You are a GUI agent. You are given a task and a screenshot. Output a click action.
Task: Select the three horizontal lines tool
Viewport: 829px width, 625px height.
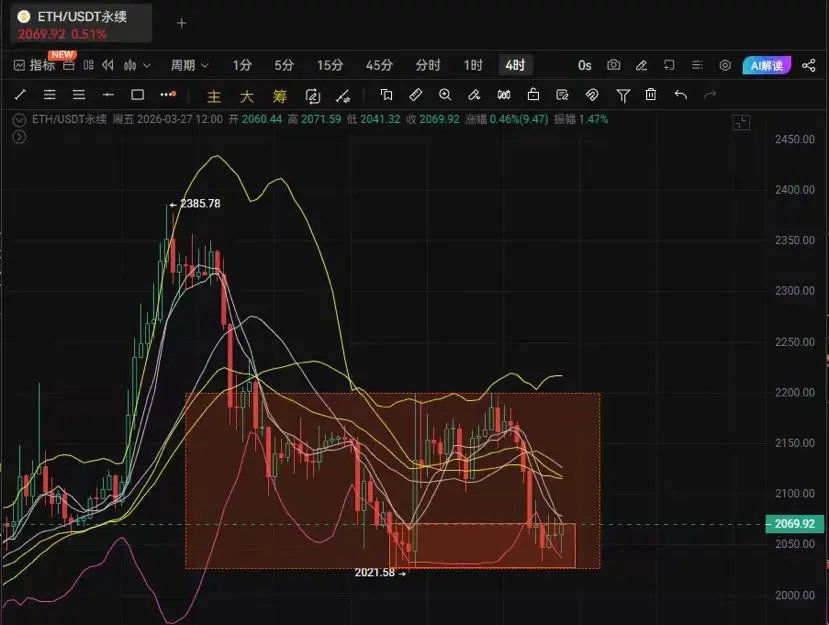click(x=79, y=95)
